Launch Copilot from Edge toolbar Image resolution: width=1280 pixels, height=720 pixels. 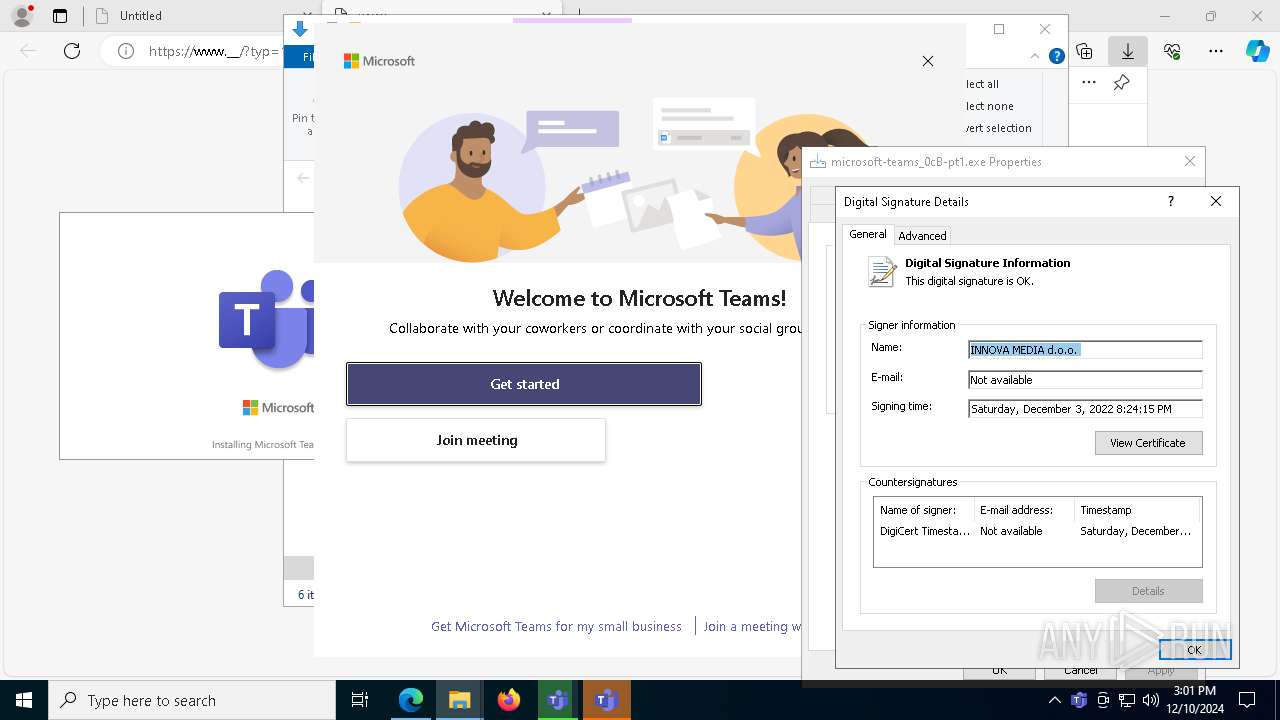click(x=1257, y=51)
